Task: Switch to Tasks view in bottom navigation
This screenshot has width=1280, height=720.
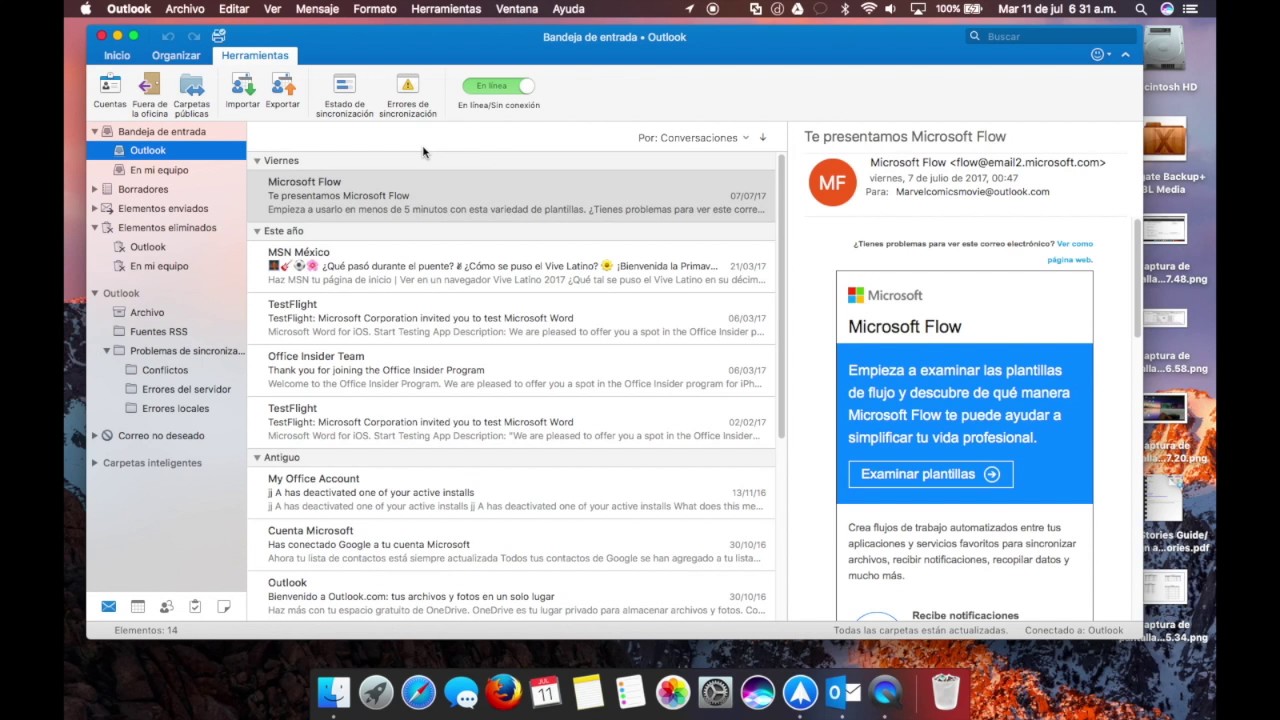Action: [x=195, y=606]
